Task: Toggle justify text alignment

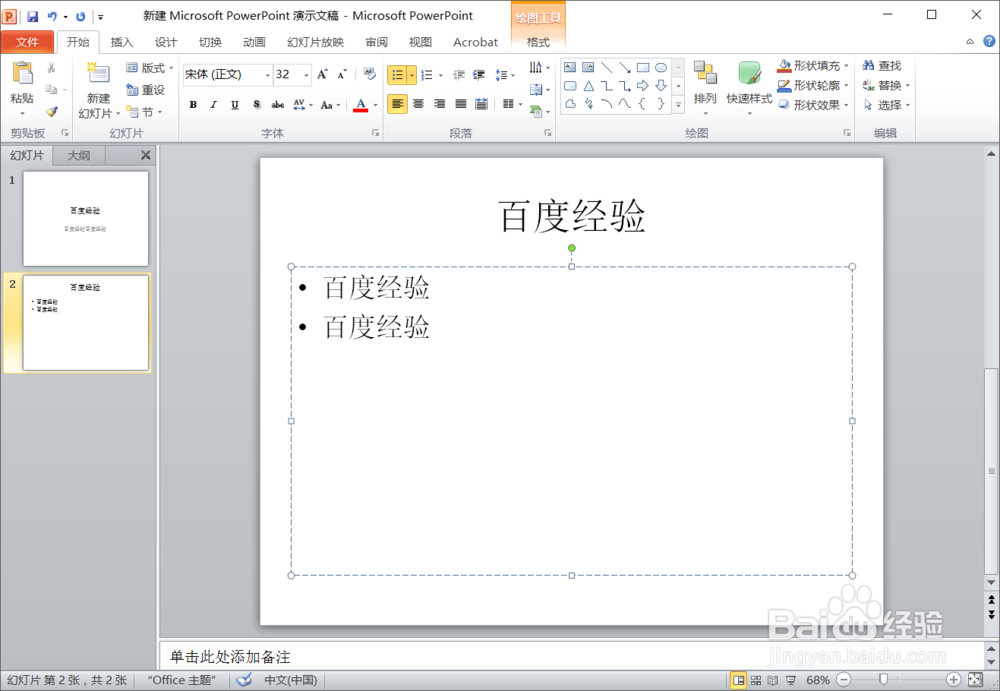Action: 460,104
